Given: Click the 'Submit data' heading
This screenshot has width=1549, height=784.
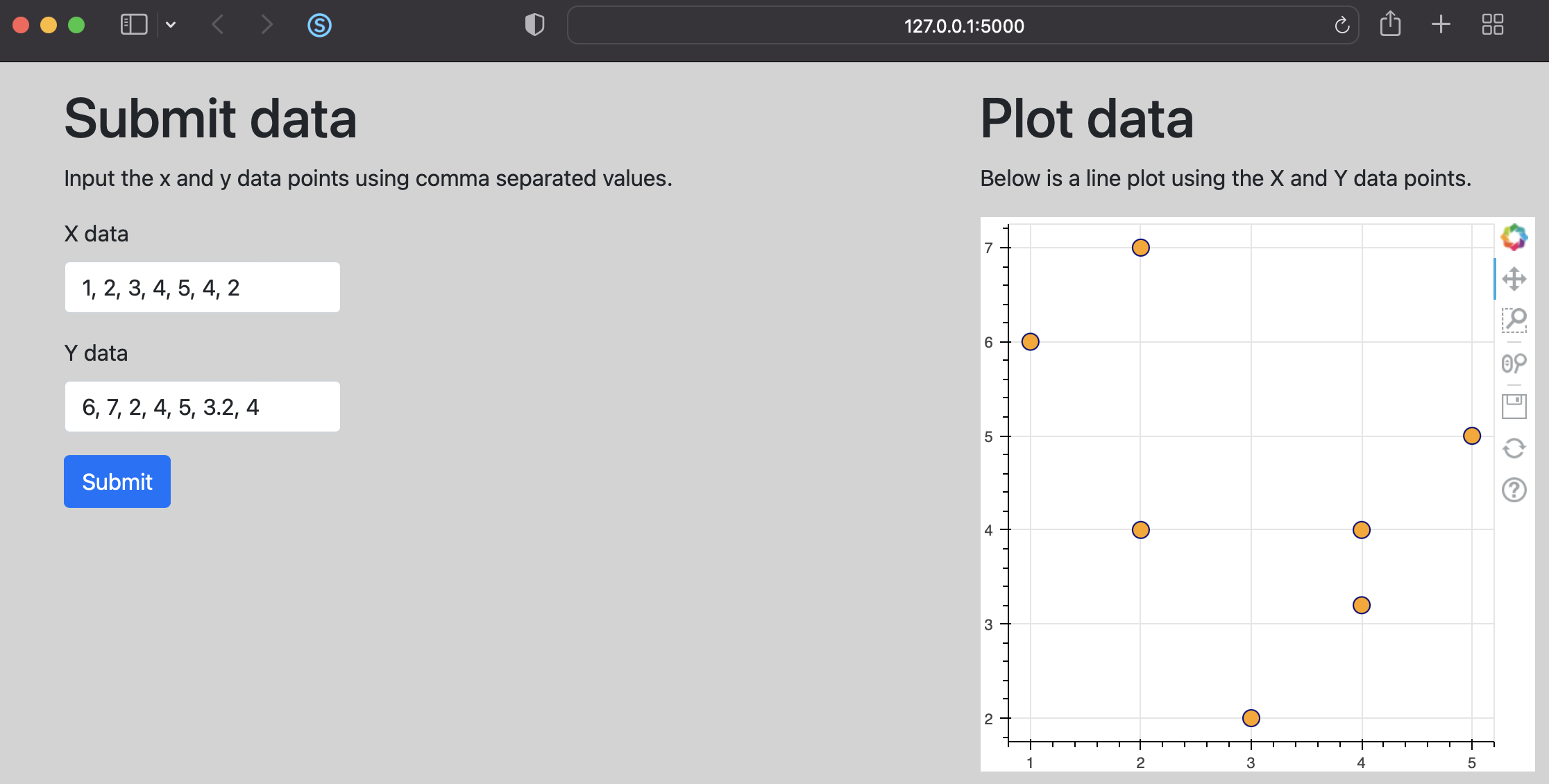Looking at the screenshot, I should coord(210,118).
